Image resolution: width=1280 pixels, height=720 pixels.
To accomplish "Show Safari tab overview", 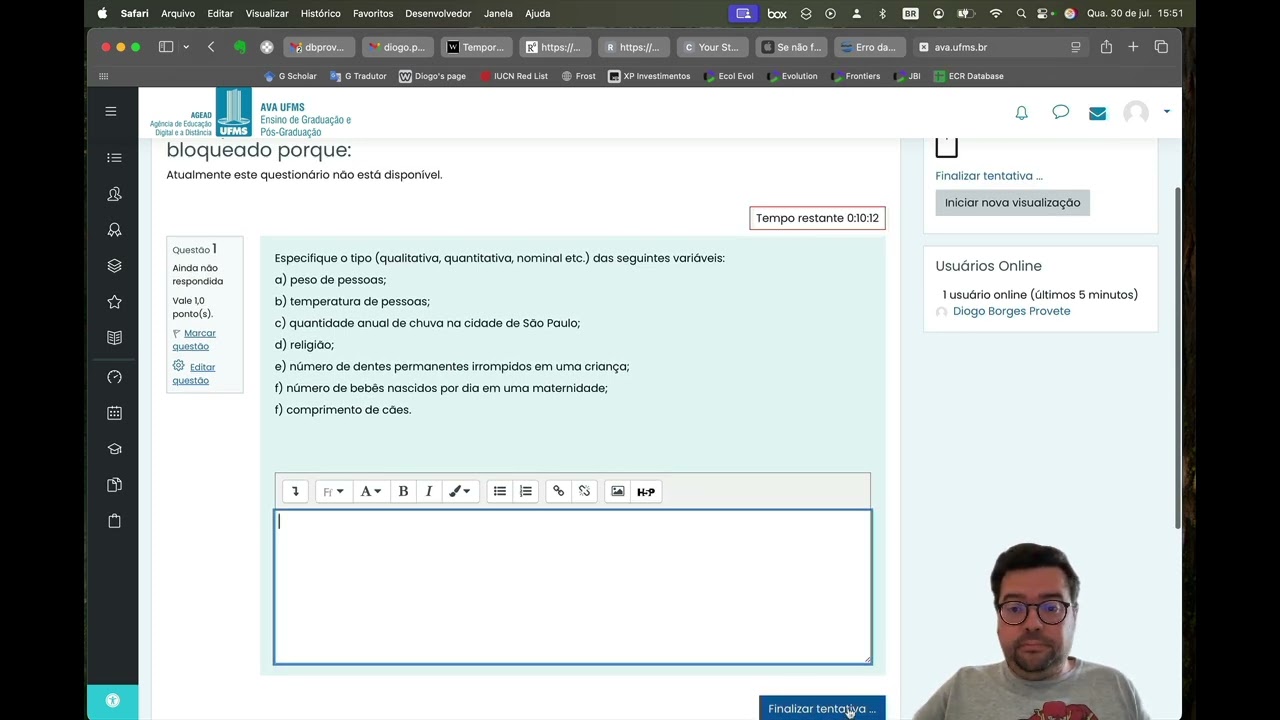I will click(x=1161, y=47).
